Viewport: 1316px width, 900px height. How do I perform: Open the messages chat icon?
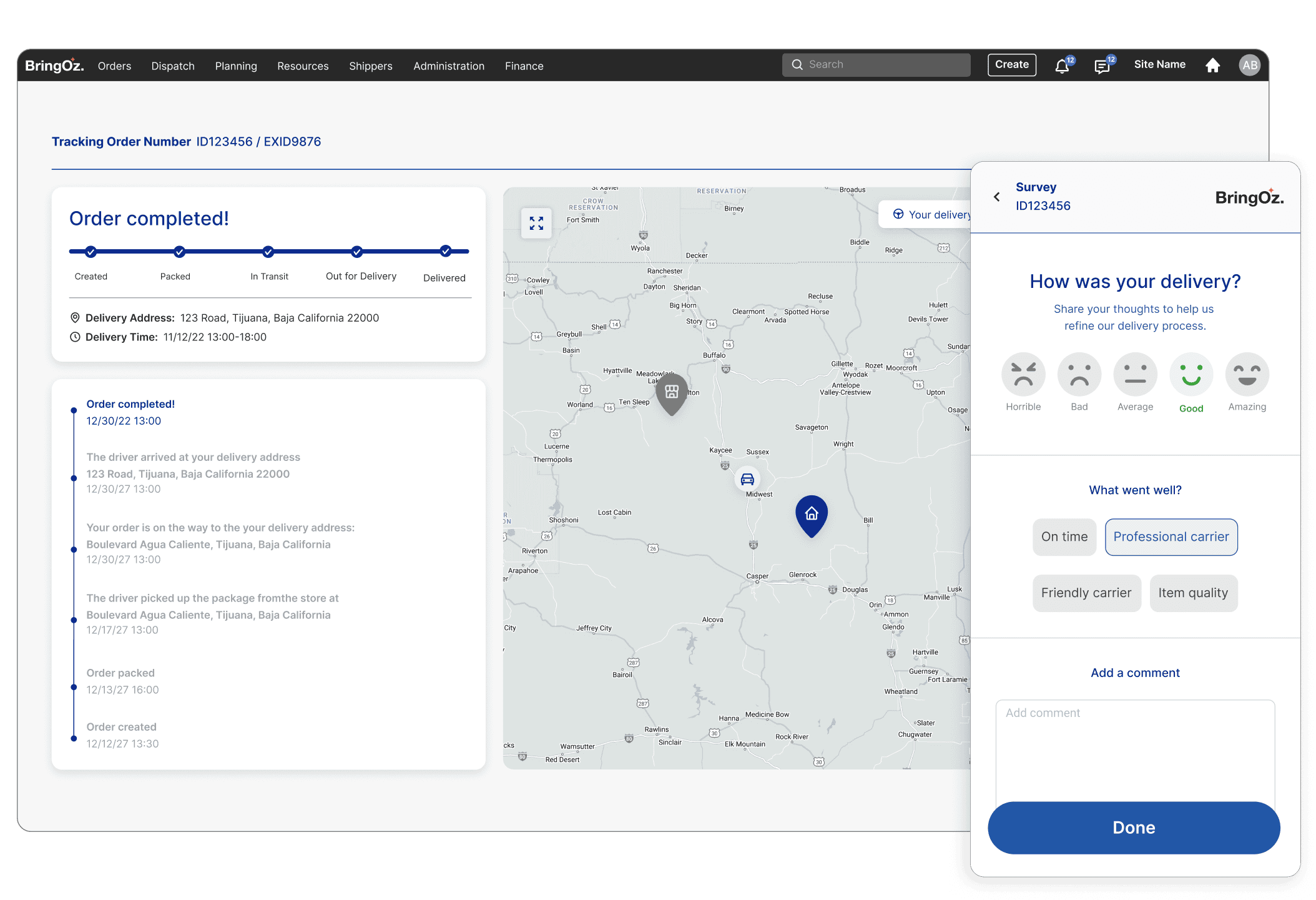tap(1103, 66)
